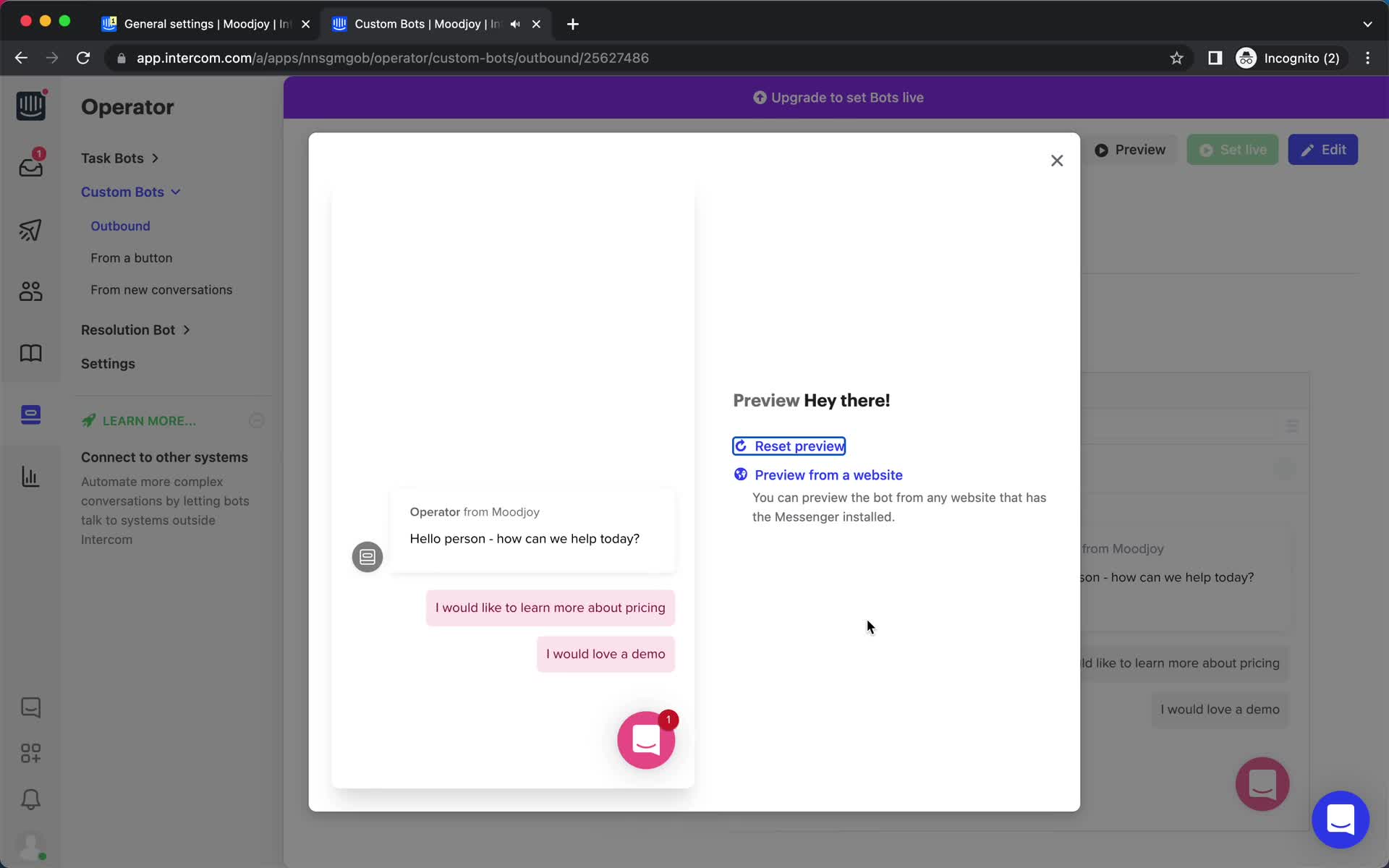Screen dimensions: 1389x868
Task: Close the Custom Bots browser tab
Action: tap(536, 24)
